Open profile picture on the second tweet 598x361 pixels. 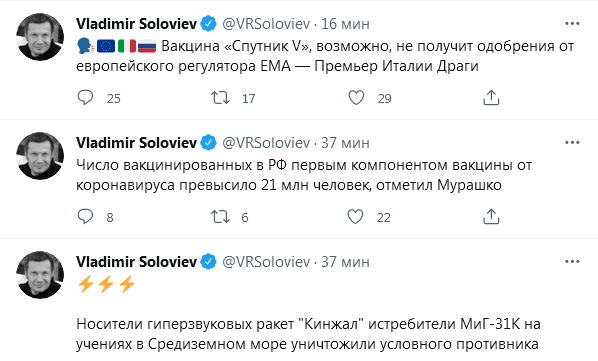tap(40, 156)
